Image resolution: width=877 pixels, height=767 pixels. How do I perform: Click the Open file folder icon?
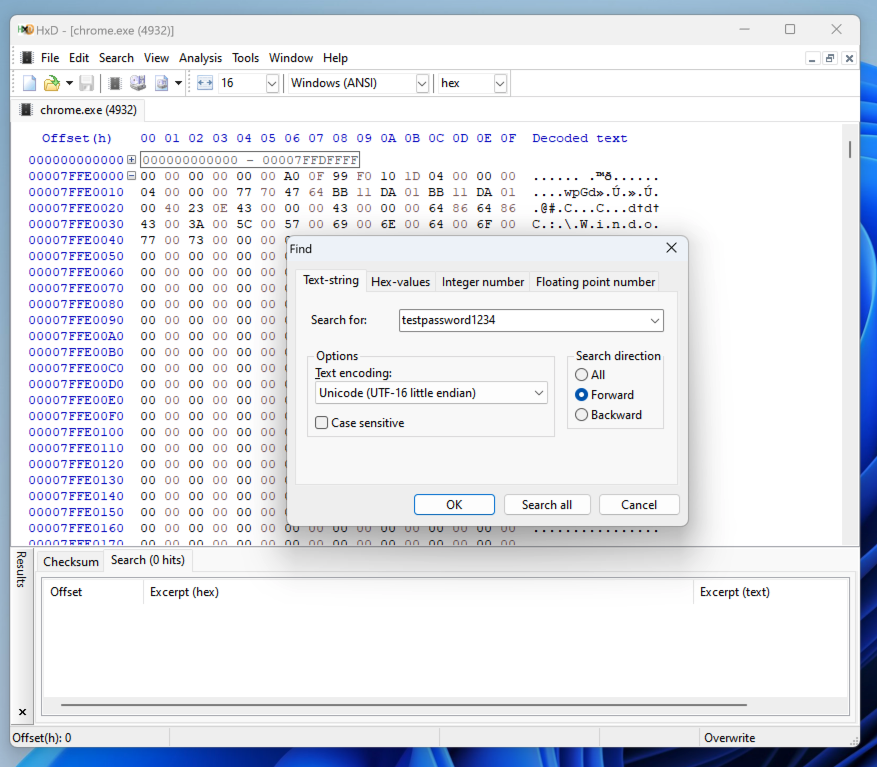click(51, 83)
